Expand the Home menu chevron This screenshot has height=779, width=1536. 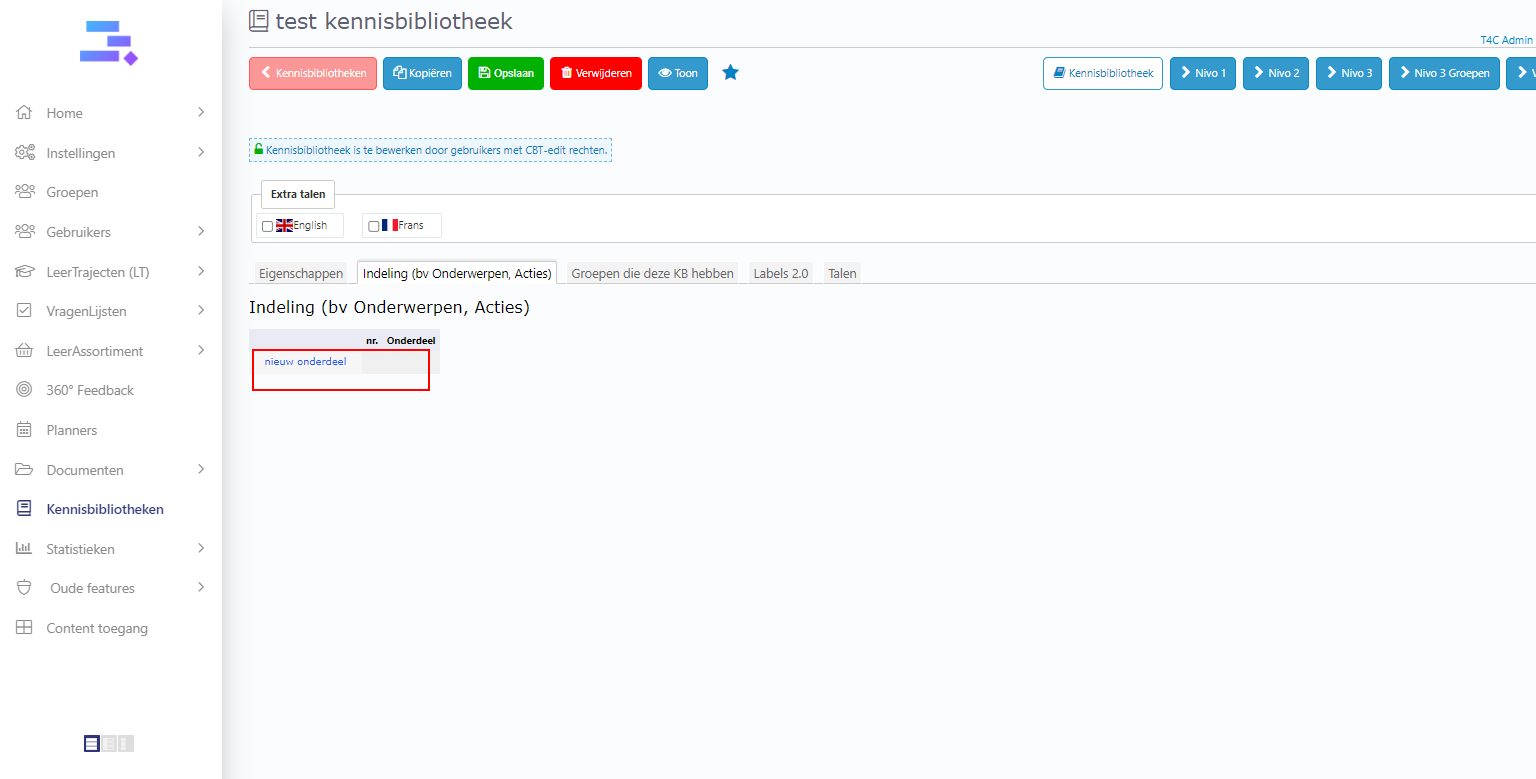click(x=200, y=113)
